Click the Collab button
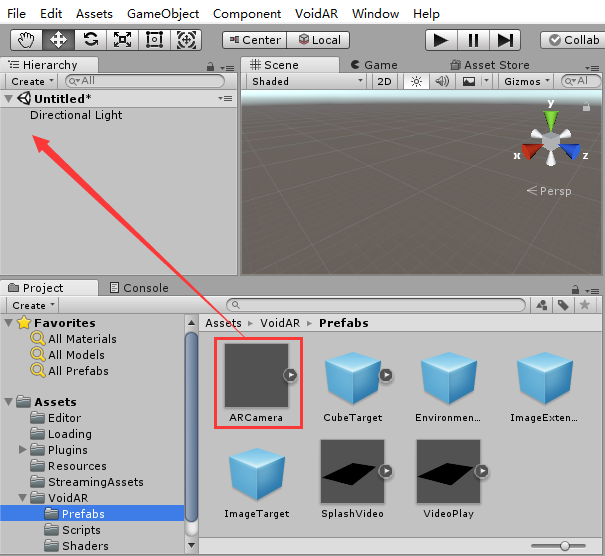 point(572,40)
